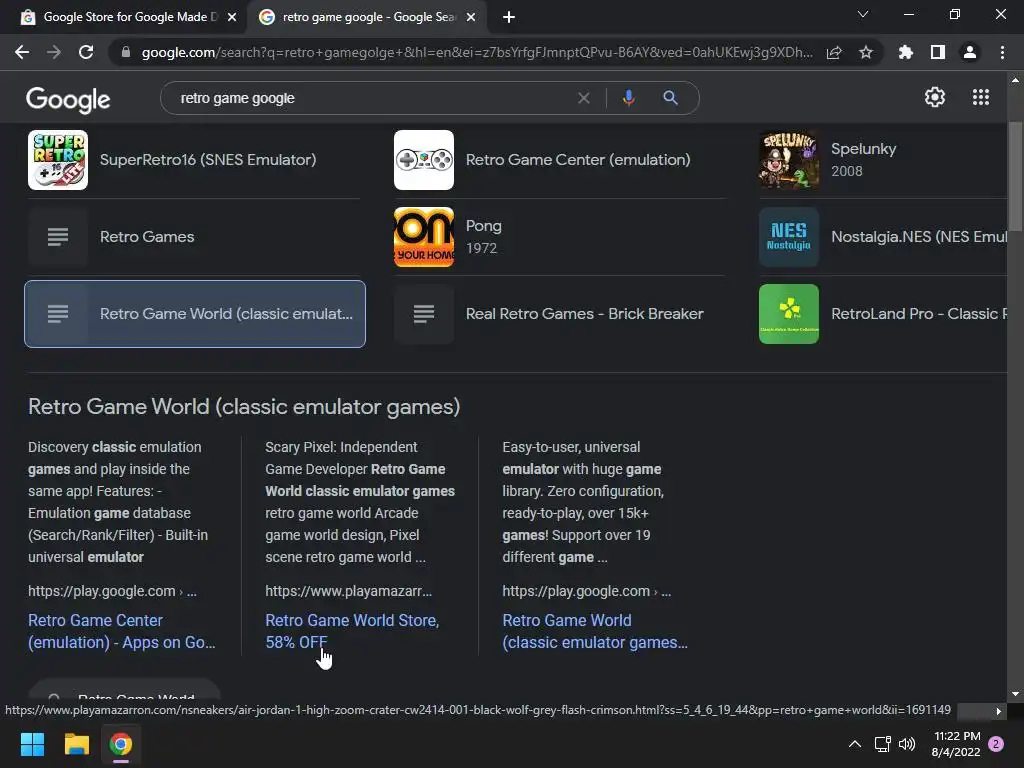Screen dimensions: 1024x768
Task: Open Nostalgia.NES emulator icon
Action: (789, 237)
